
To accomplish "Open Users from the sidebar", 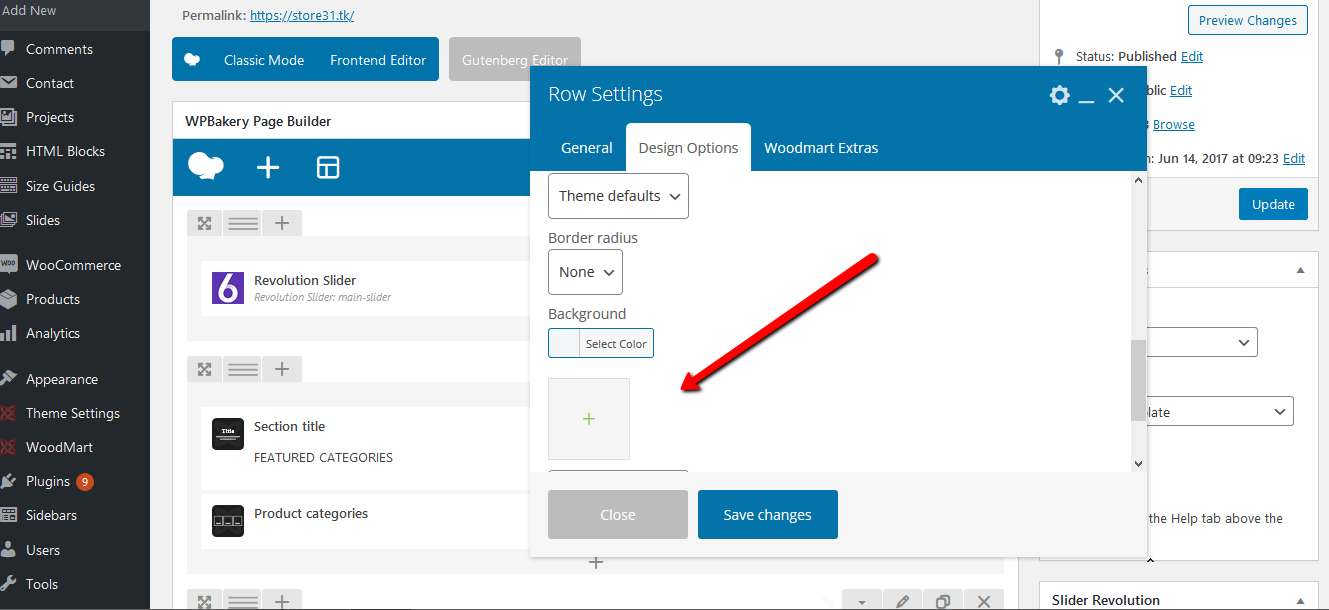I will pyautogui.click(x=43, y=550).
